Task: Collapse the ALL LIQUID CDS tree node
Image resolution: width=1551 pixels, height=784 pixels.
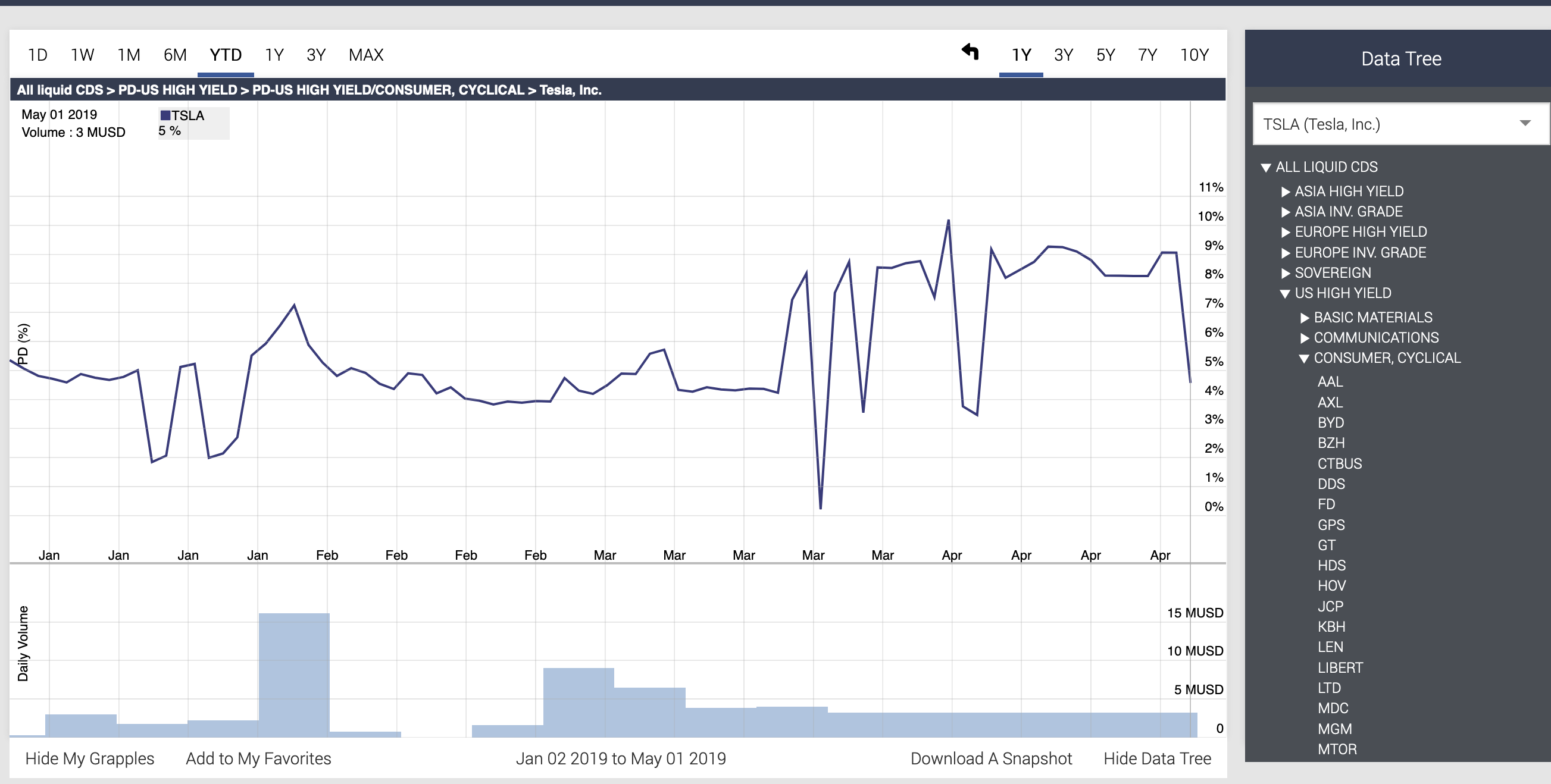Action: [1265, 167]
